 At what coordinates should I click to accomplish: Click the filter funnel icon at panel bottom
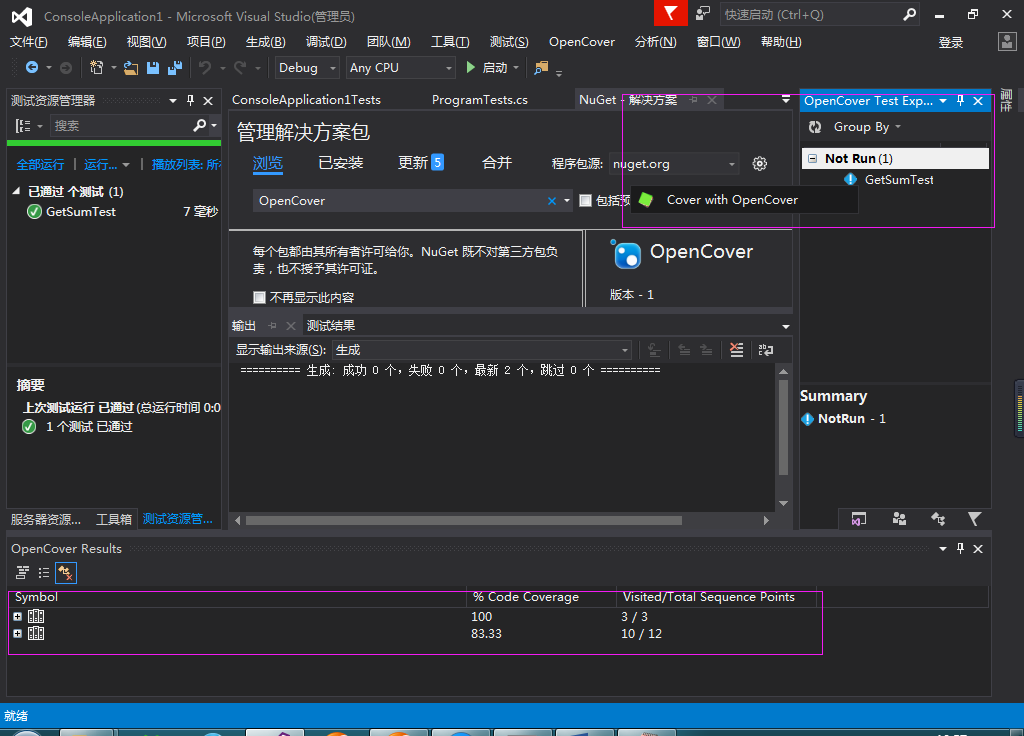coord(974,519)
